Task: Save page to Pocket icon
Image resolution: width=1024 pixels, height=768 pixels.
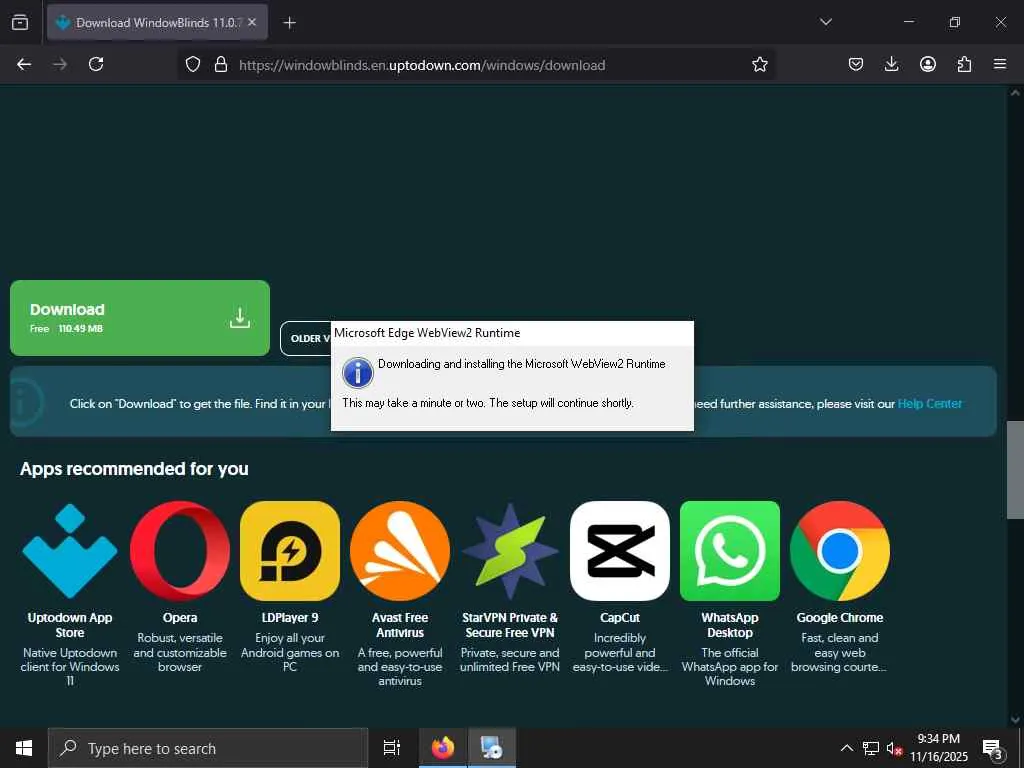Action: click(x=856, y=64)
